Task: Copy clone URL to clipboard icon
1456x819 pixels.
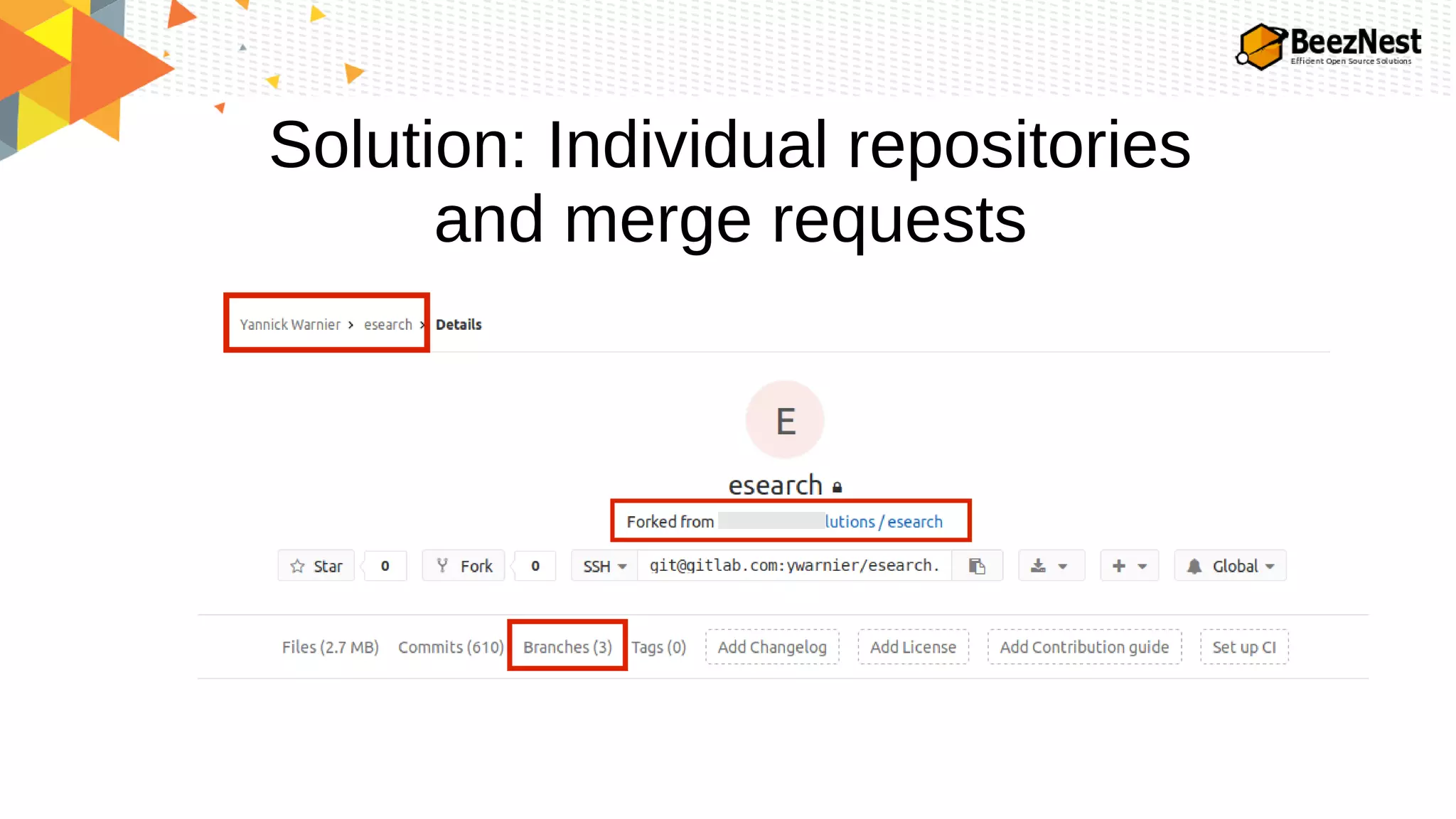Action: 978,566
